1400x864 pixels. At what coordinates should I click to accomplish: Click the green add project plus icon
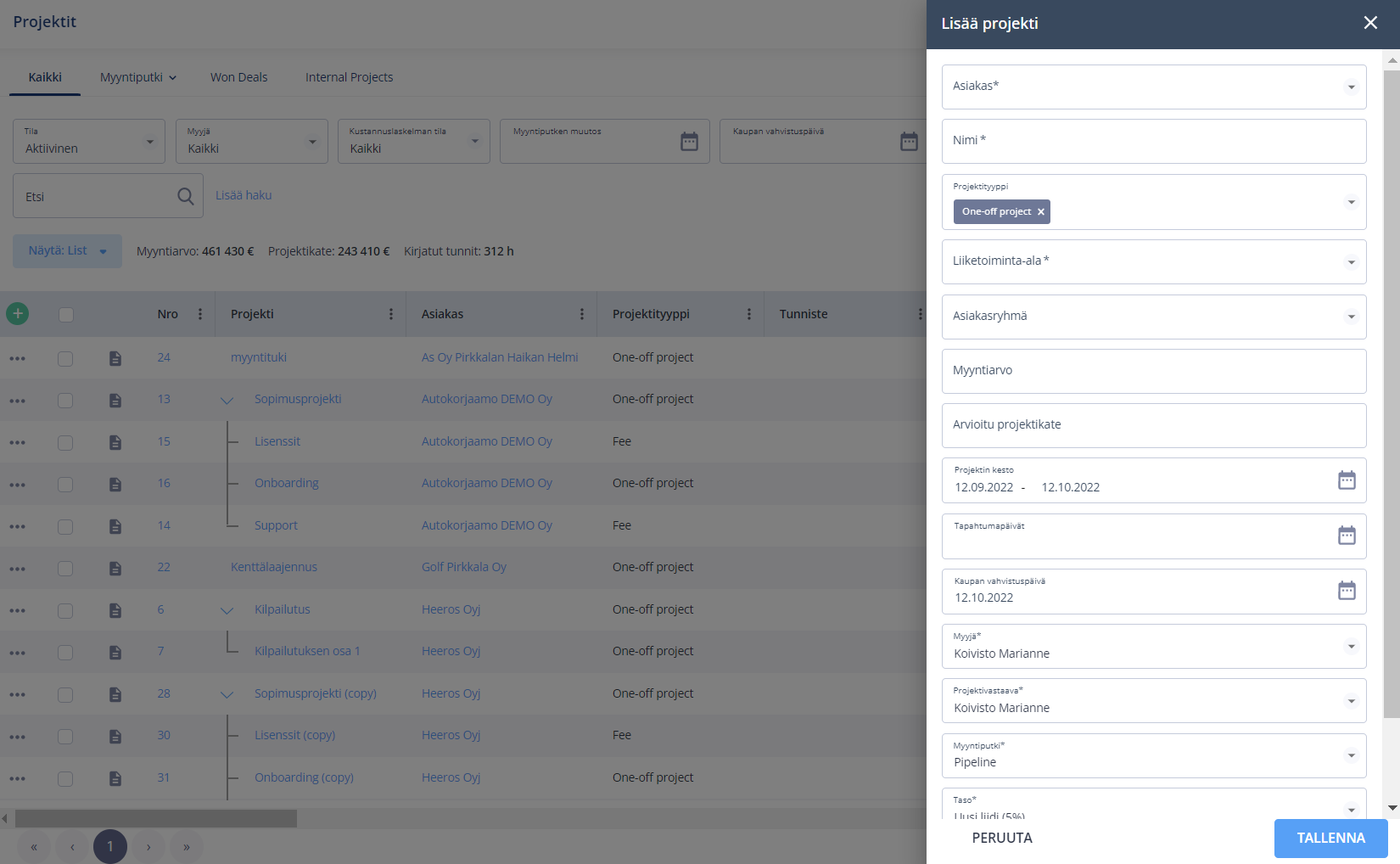pyautogui.click(x=17, y=314)
